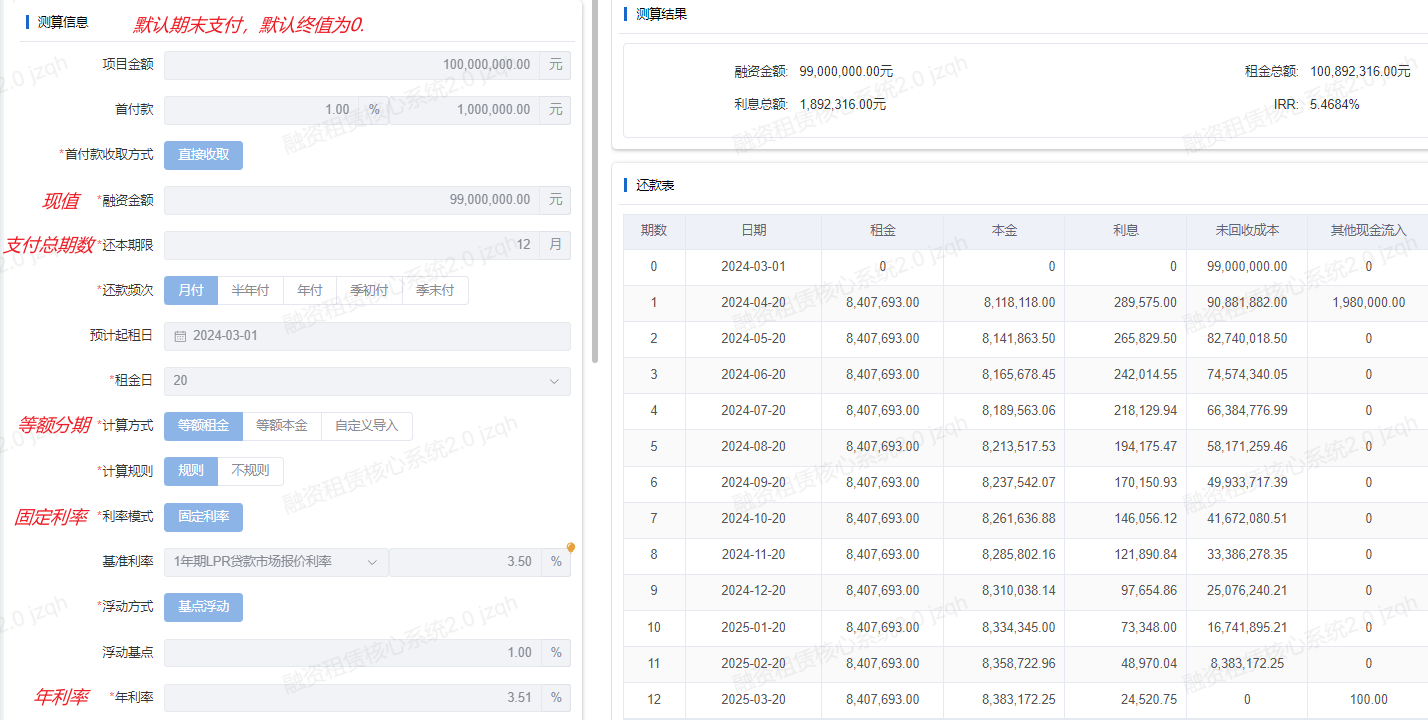Click the calendar icon in 预计起租日 field
This screenshot has width=1428, height=720.
[x=180, y=336]
